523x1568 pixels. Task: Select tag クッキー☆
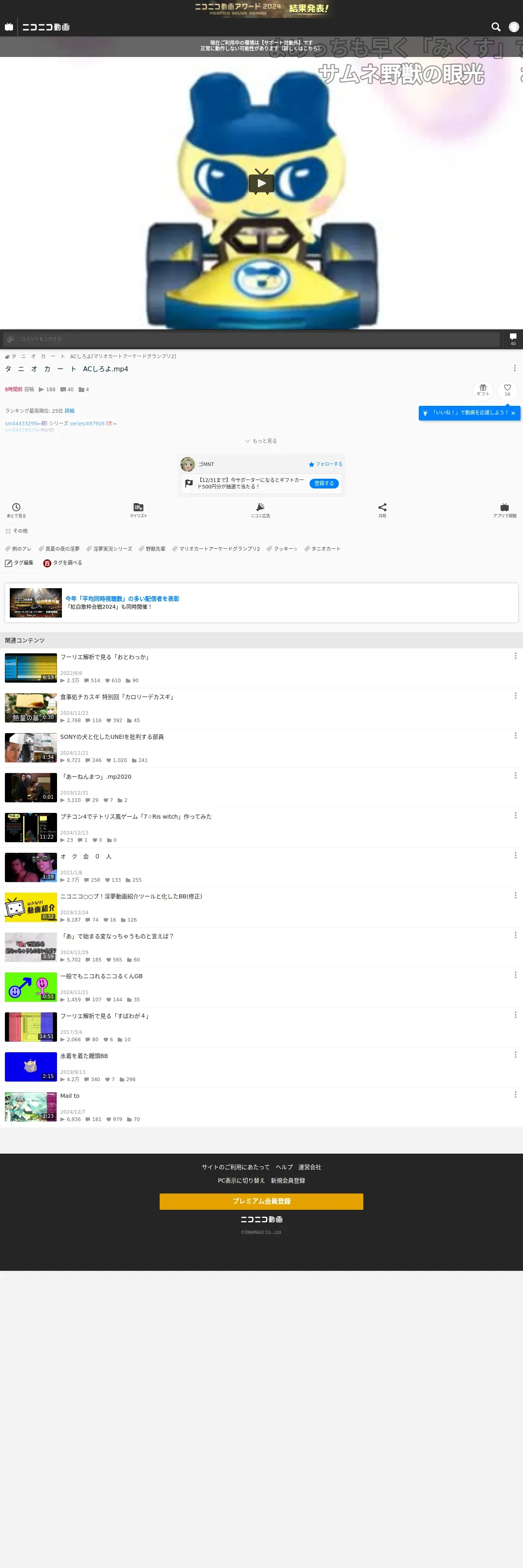pos(282,548)
